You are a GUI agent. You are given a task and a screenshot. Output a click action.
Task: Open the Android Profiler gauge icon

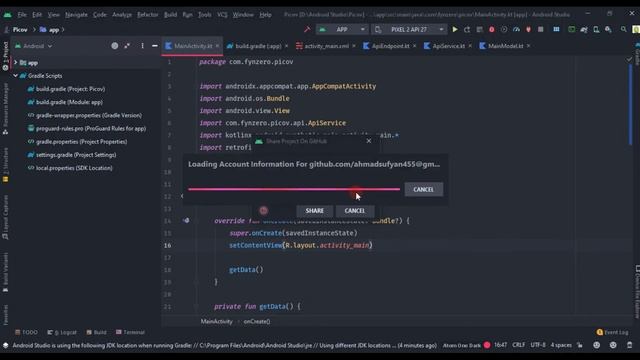click(516, 29)
